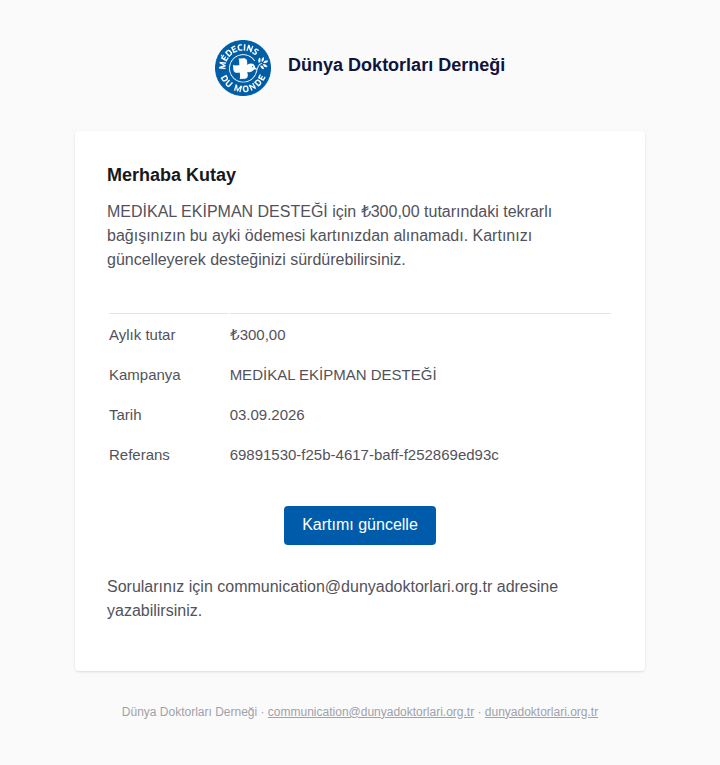Image resolution: width=720 pixels, height=765 pixels.
Task: Click the email address in the Sorularınız sentence
Action: coord(355,586)
